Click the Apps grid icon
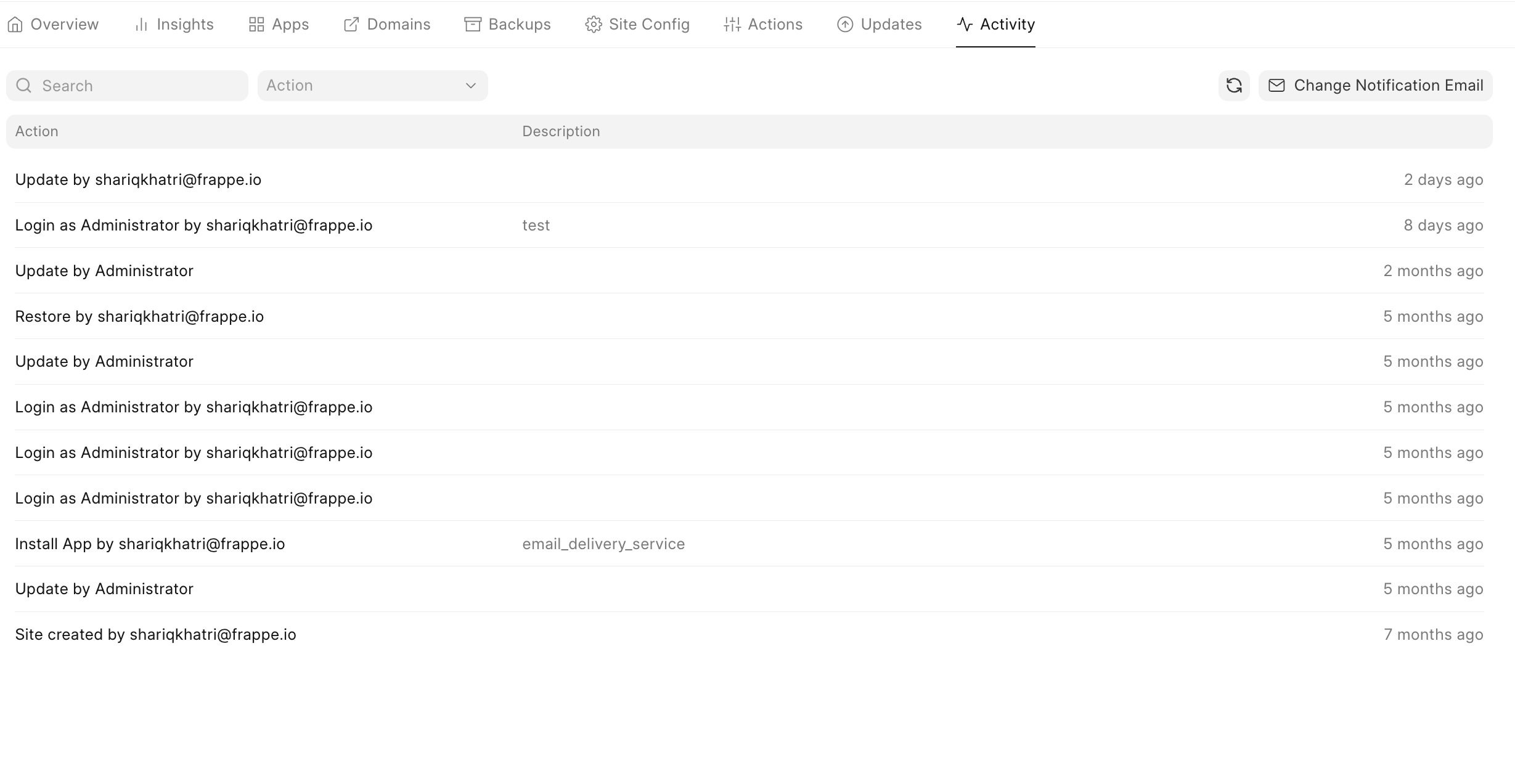The height and width of the screenshot is (784, 1515). pos(256,25)
